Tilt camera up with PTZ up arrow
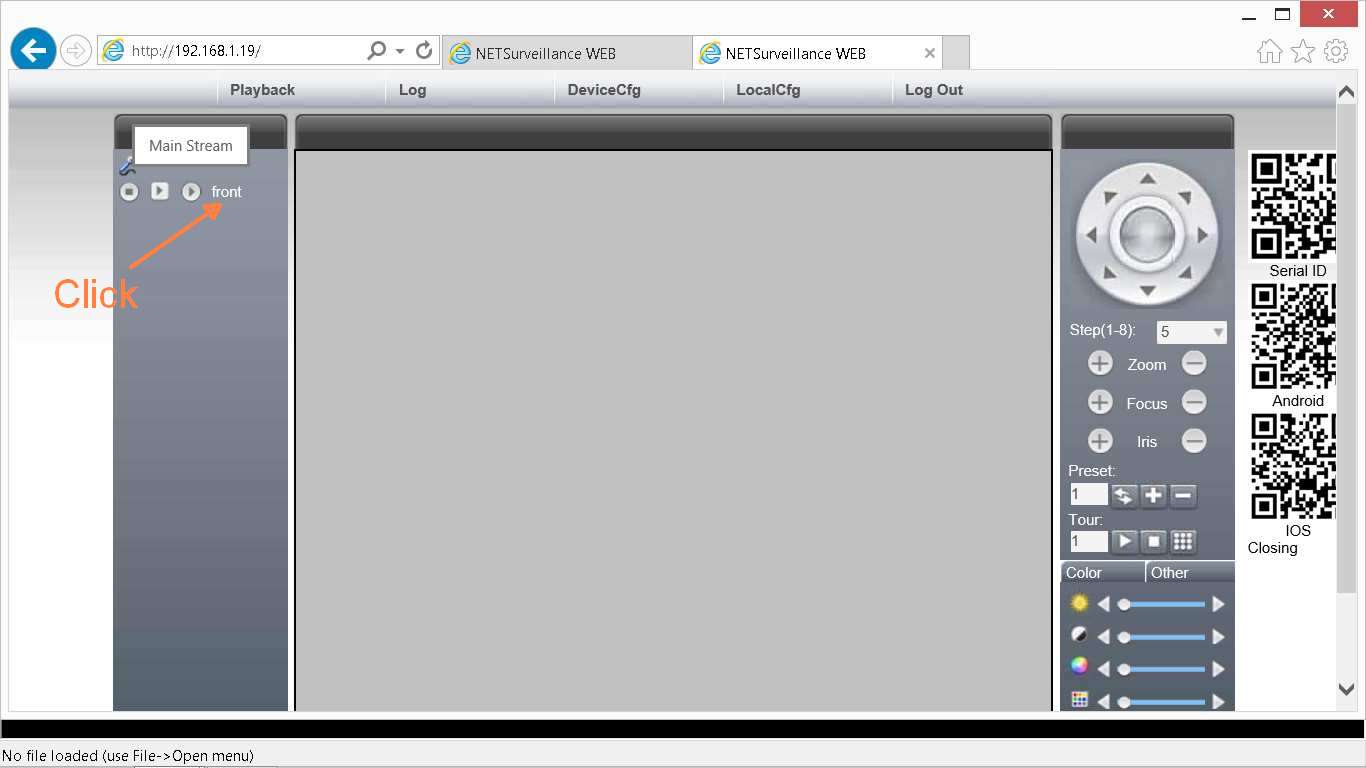This screenshot has width=1366, height=768. point(1147,179)
